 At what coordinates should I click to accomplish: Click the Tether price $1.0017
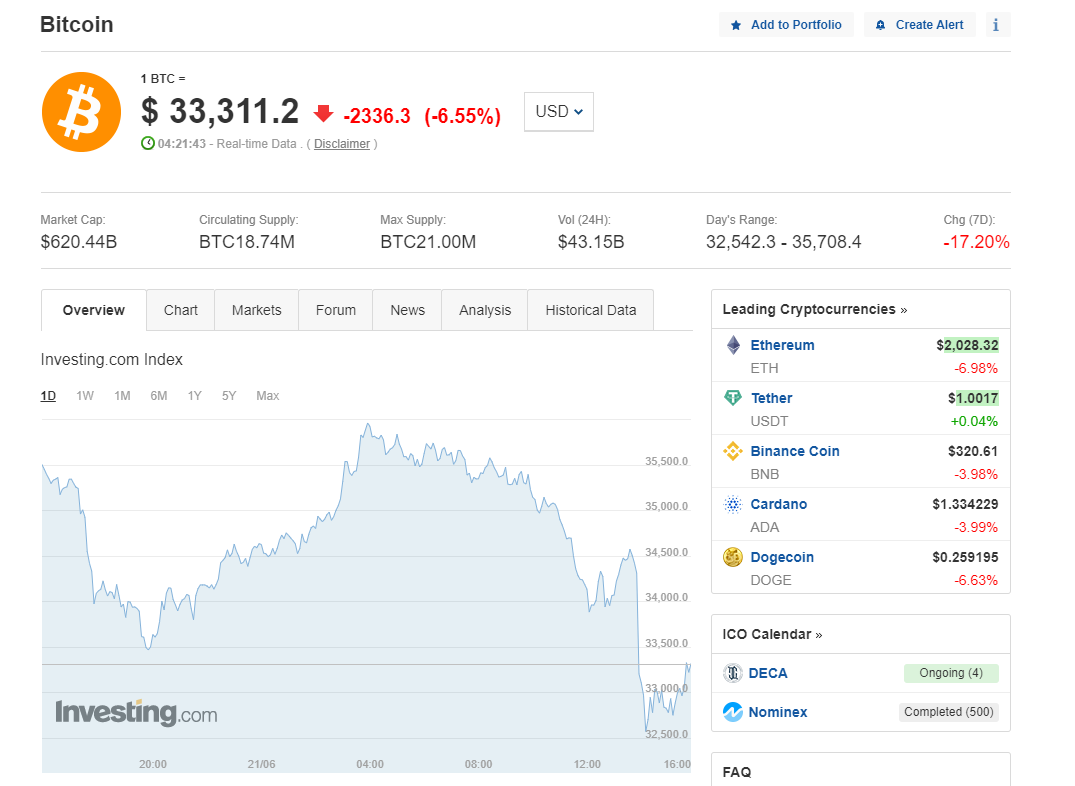[x=973, y=398]
